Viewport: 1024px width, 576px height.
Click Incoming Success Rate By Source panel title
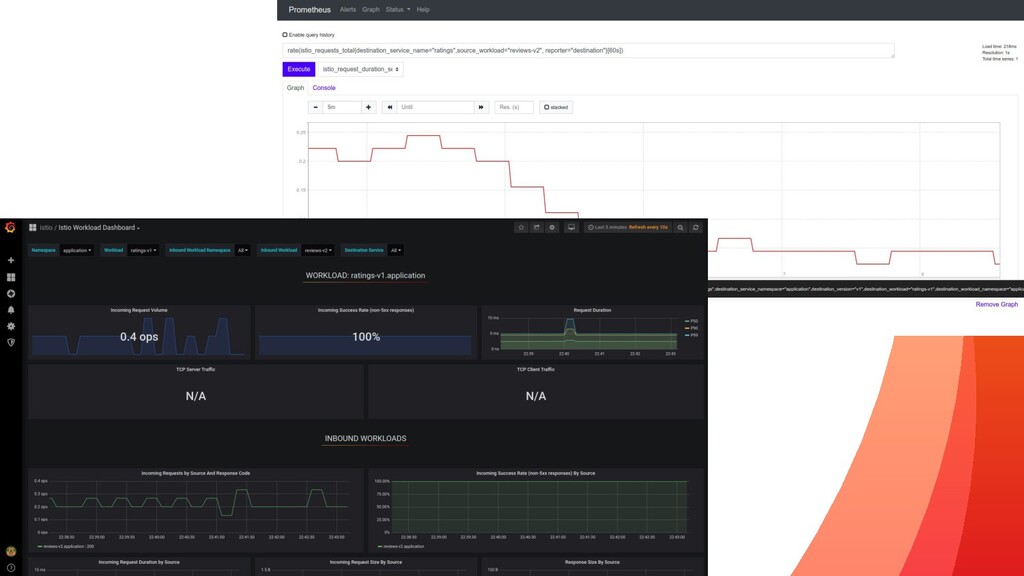[536, 473]
